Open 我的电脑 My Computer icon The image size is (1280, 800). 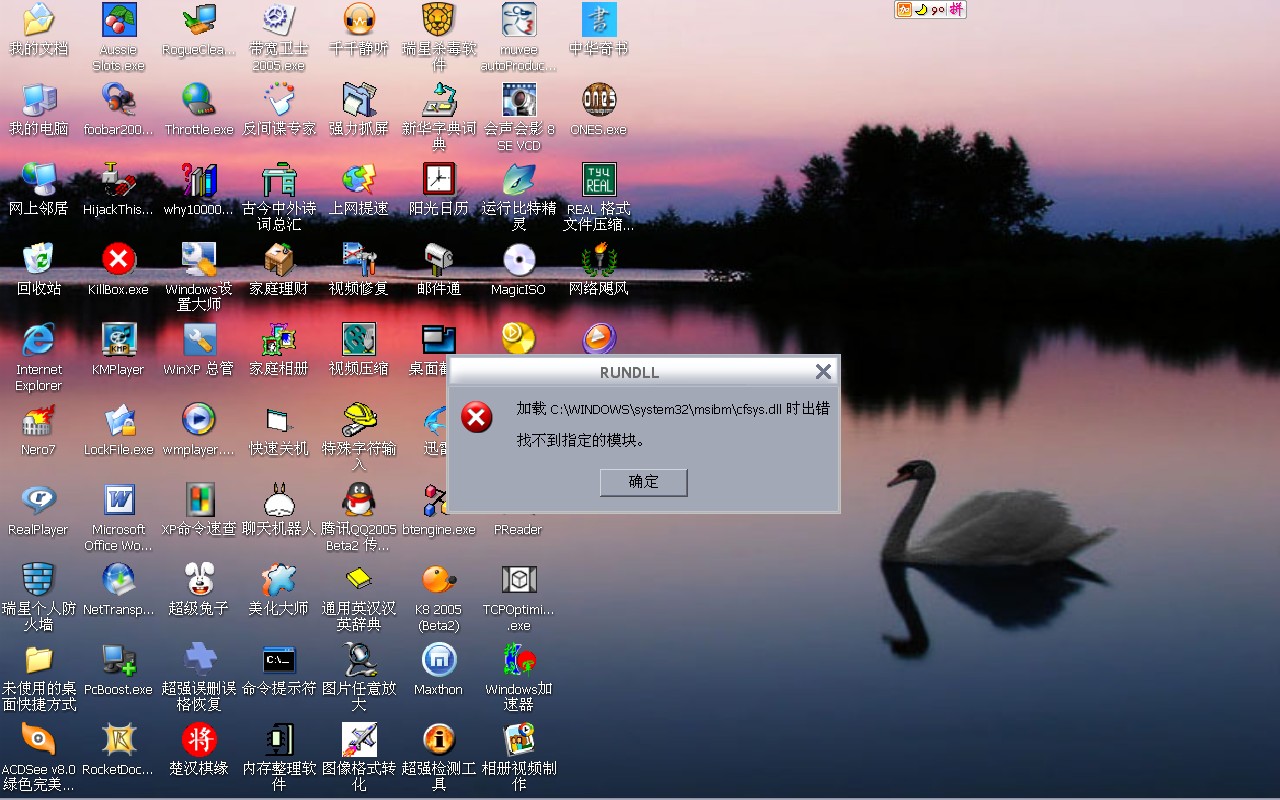coord(38,101)
